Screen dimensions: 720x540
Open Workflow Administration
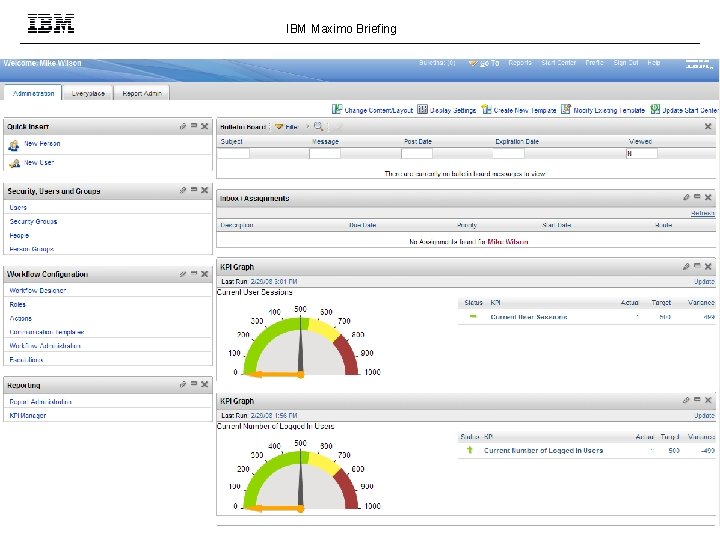[x=45, y=346]
